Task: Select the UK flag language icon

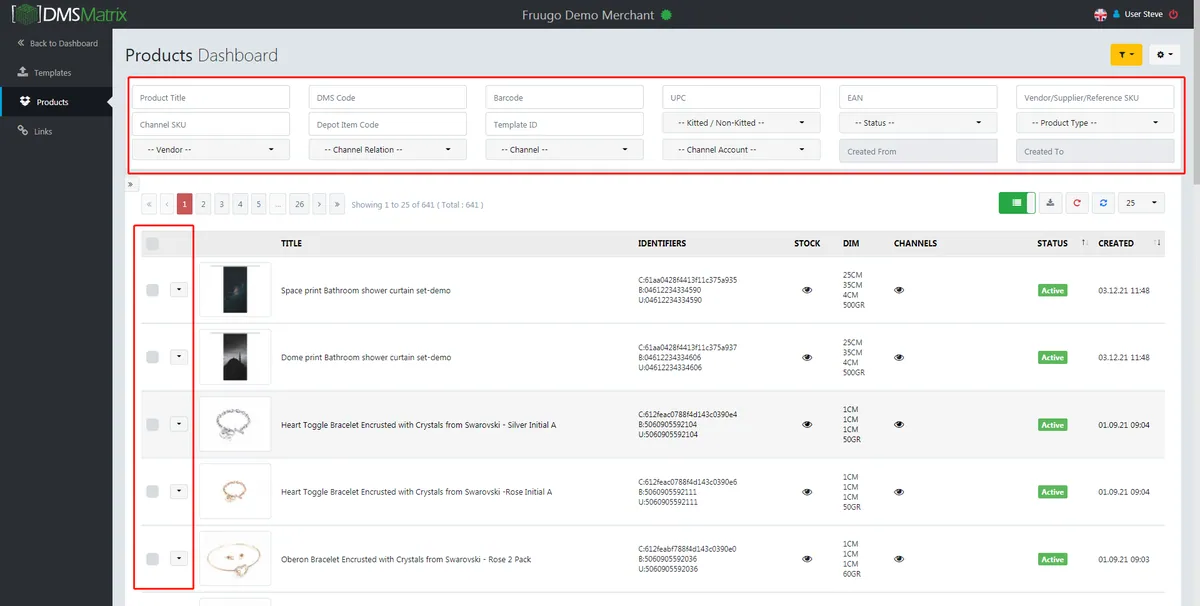Action: pyautogui.click(x=1101, y=14)
